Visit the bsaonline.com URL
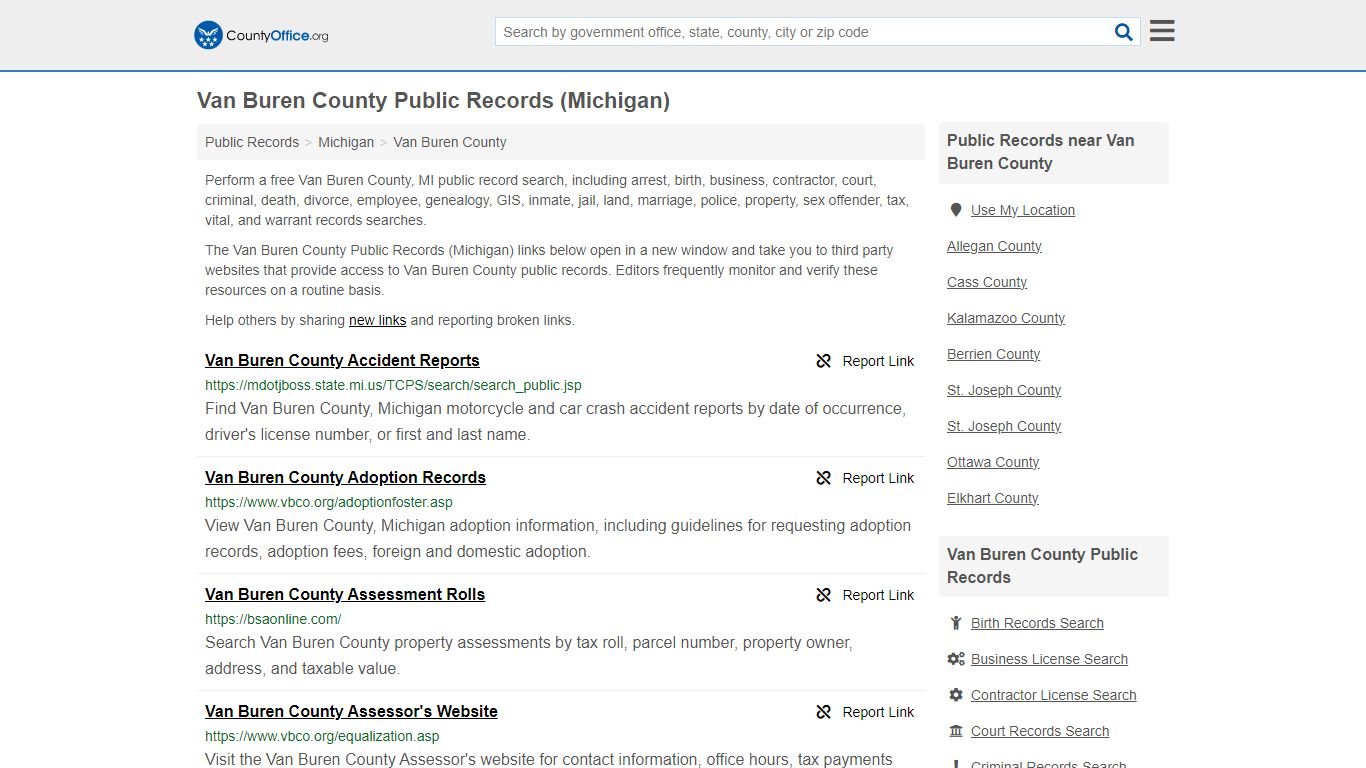The width and height of the screenshot is (1366, 768). (x=273, y=619)
